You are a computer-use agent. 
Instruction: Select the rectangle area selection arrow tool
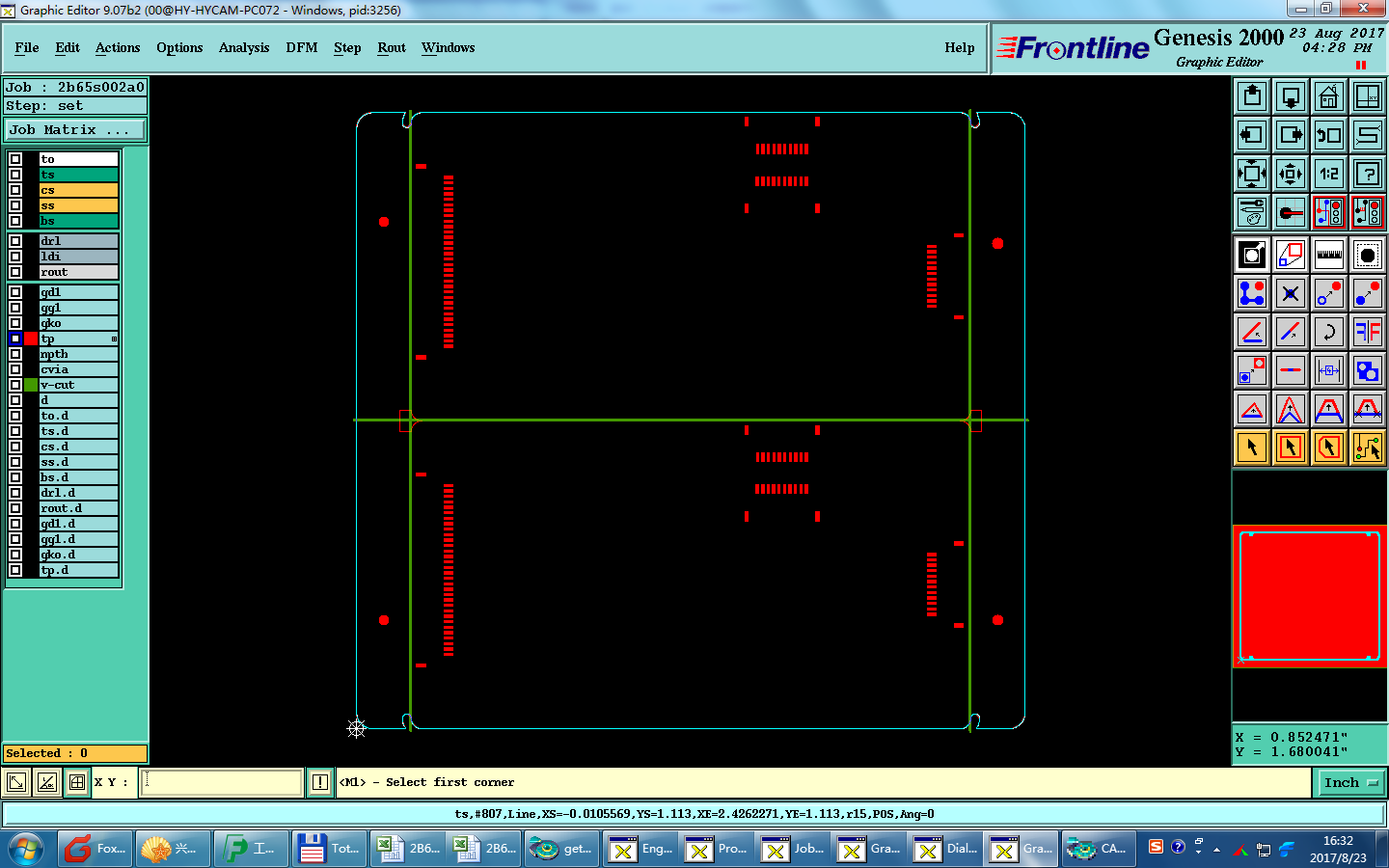(1291, 448)
